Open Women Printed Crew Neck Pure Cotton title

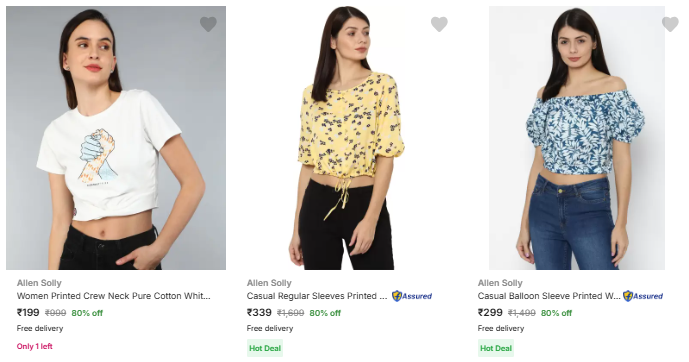tap(114, 296)
